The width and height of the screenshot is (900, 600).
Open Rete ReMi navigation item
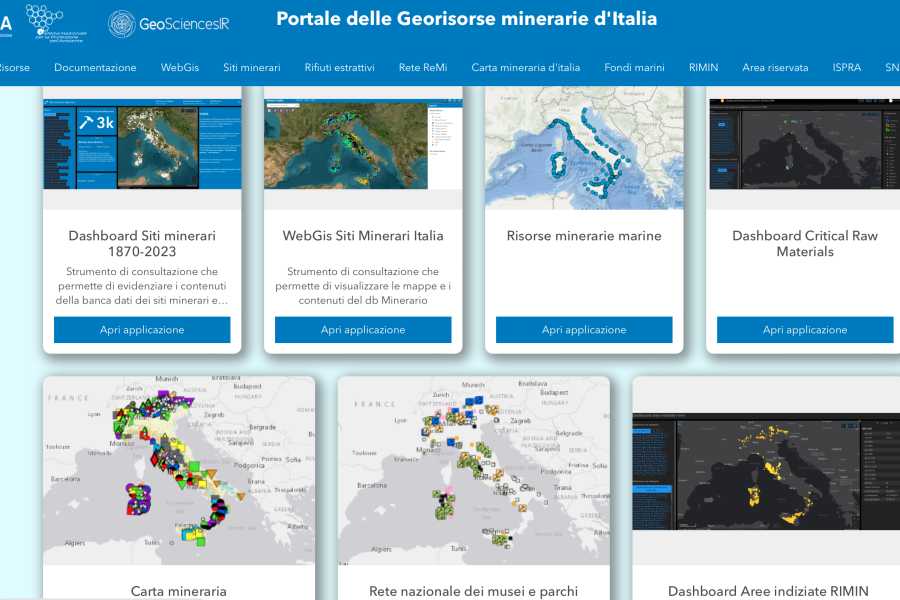pos(423,68)
